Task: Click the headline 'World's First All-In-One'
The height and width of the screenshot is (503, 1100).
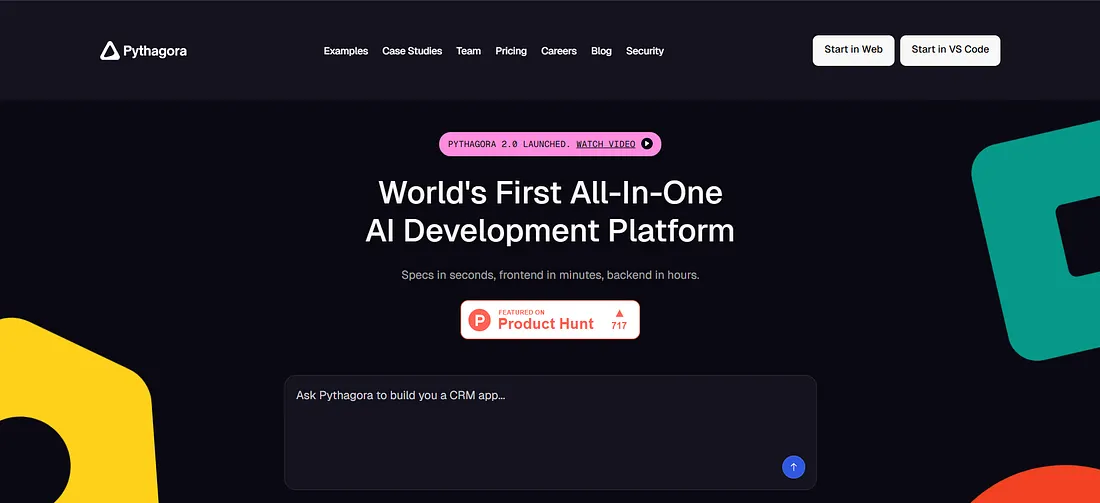Action: (550, 192)
